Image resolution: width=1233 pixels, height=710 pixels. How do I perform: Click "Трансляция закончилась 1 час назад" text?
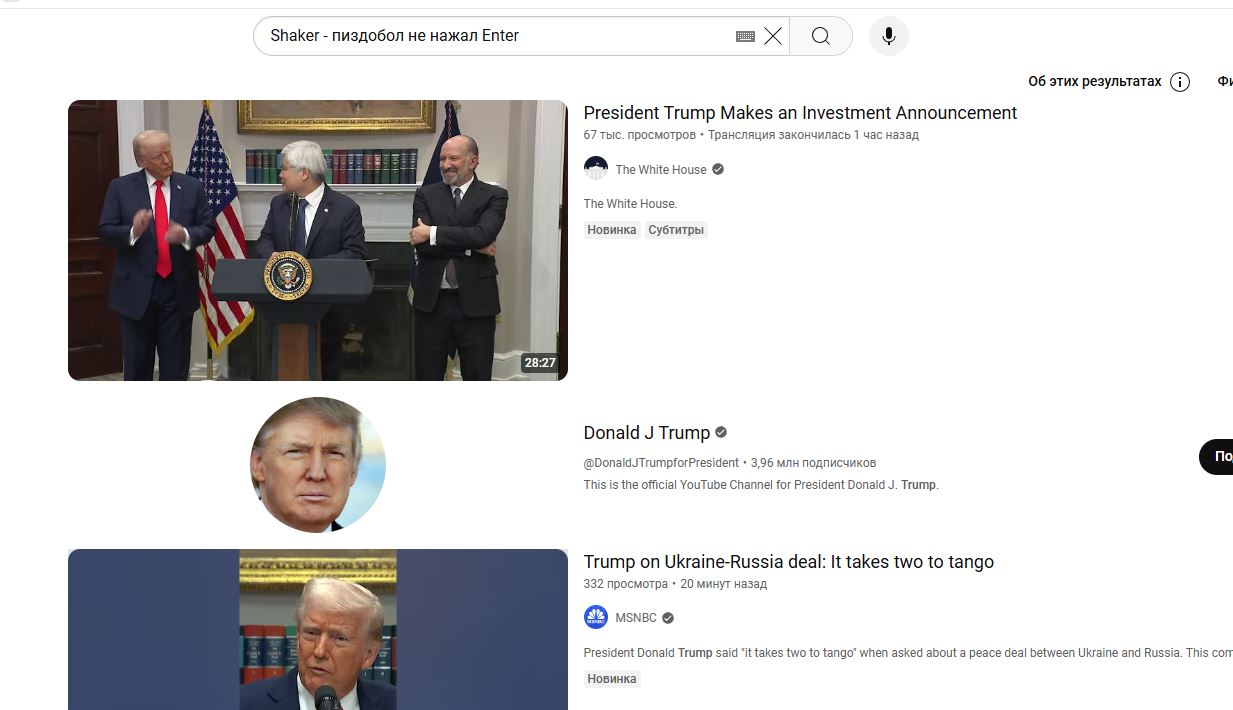click(x=813, y=135)
